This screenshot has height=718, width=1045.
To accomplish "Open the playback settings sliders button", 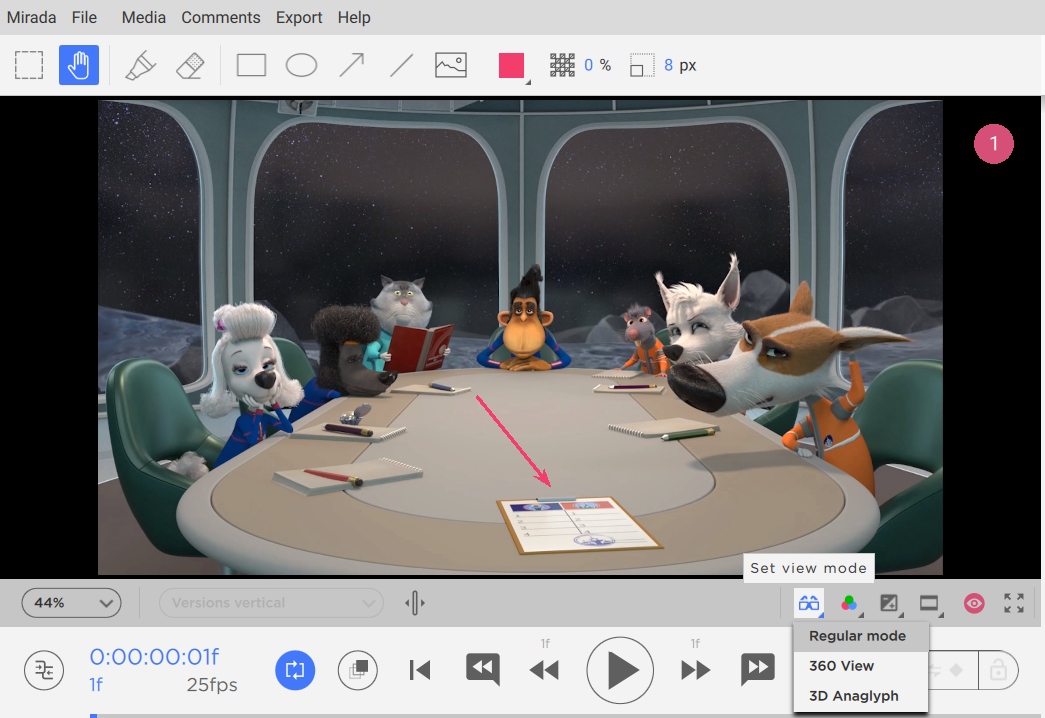I will pos(44,670).
